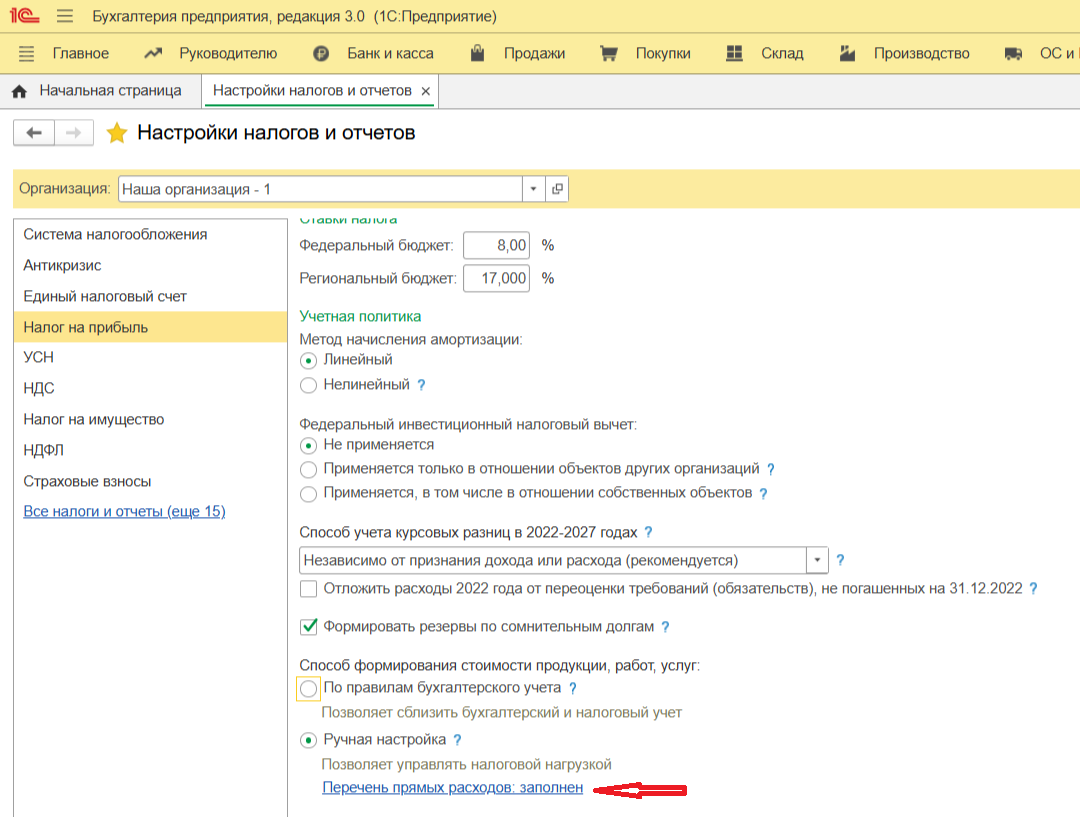1080x817 pixels.
Task: Open the Покупки menu section
Action: 663,54
